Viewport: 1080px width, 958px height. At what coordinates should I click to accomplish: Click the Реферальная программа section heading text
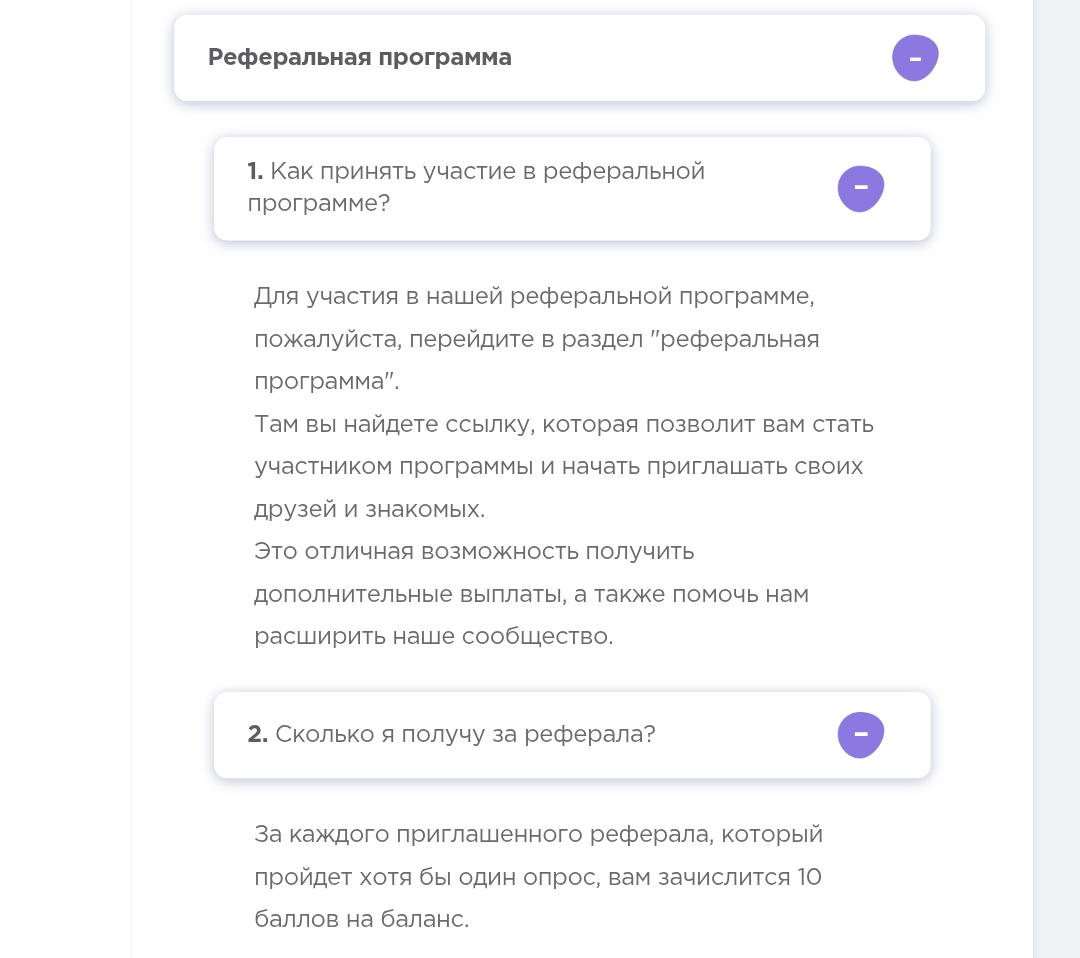tap(360, 57)
